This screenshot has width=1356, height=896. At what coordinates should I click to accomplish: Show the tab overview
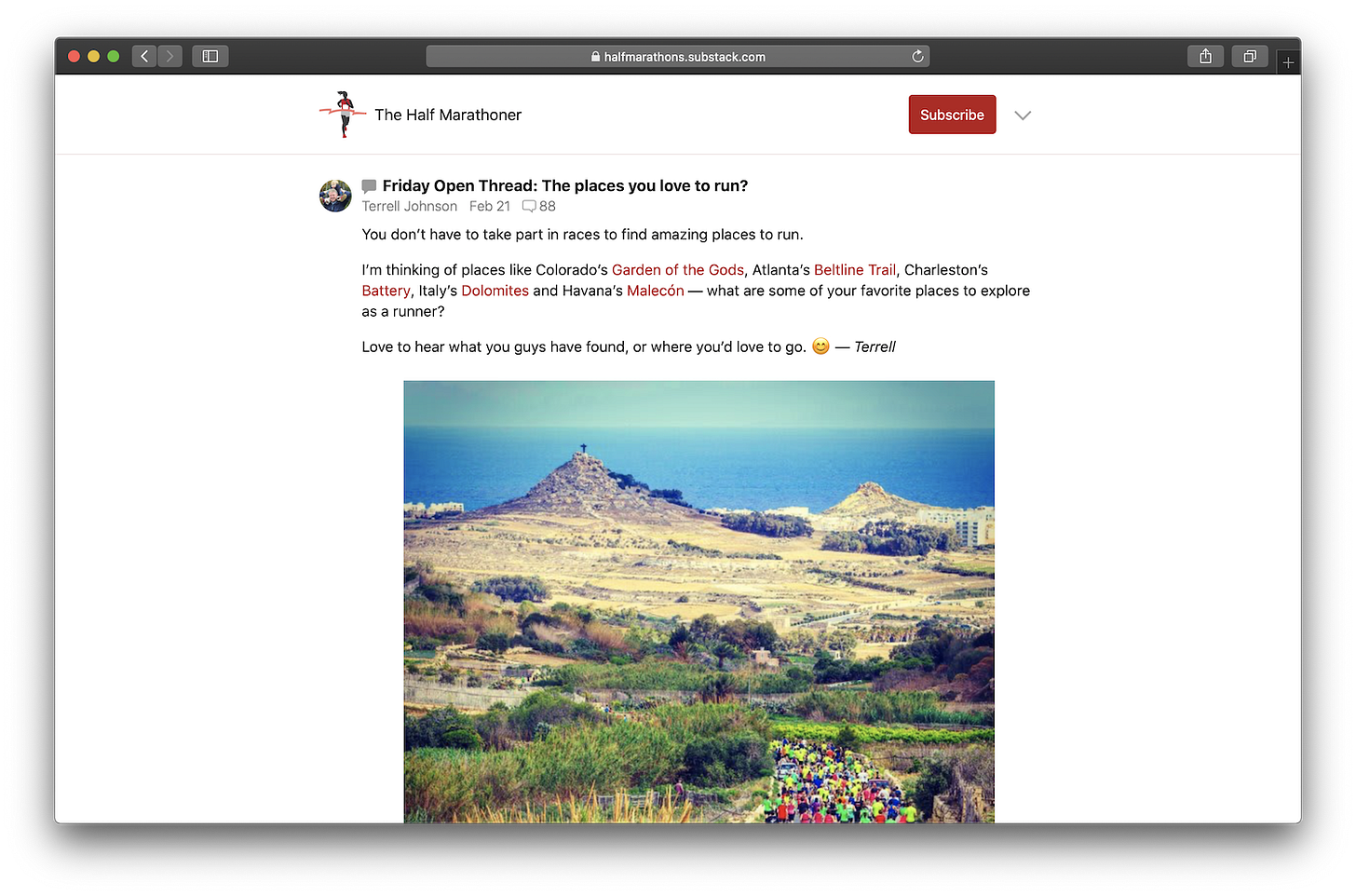point(1250,57)
